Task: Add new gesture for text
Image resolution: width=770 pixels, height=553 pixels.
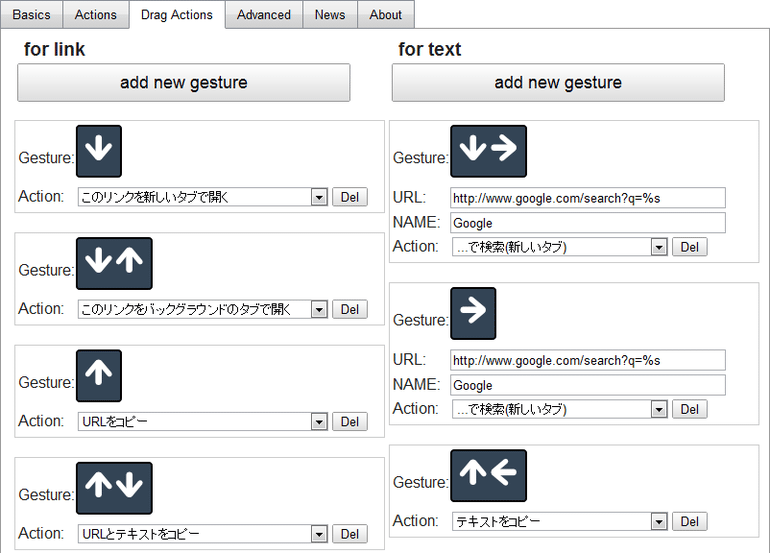Action: pos(558,83)
